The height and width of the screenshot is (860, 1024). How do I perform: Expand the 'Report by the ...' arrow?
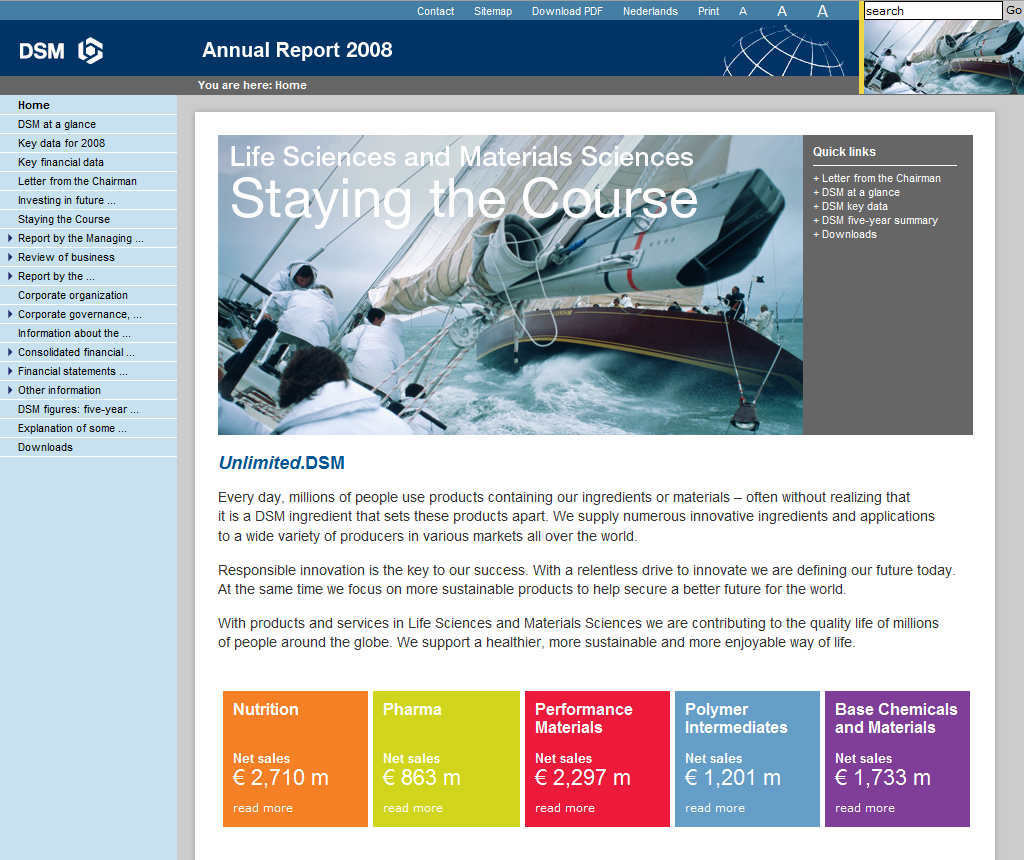coord(10,276)
